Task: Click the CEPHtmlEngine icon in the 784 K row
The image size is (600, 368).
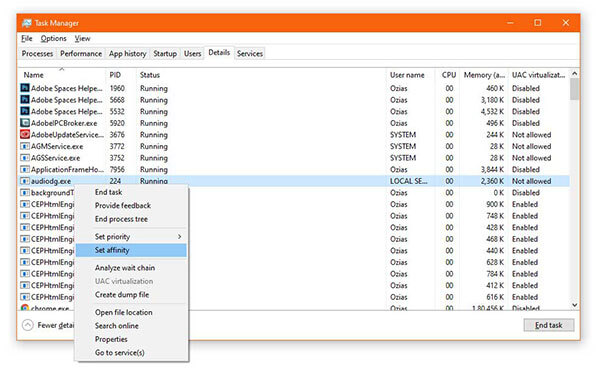Action: click(25, 274)
